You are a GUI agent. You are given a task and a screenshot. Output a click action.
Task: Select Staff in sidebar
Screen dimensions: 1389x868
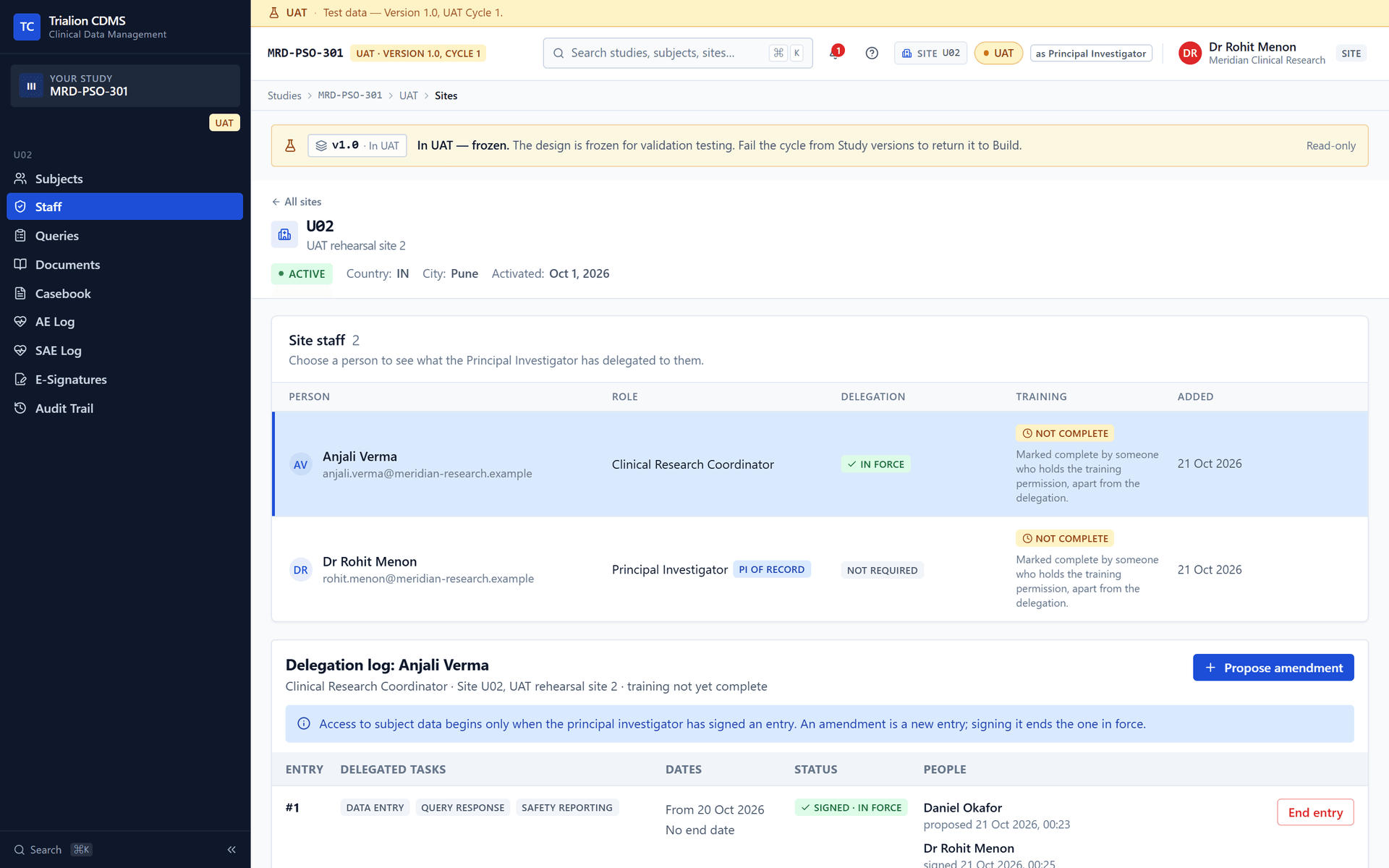pos(124,207)
